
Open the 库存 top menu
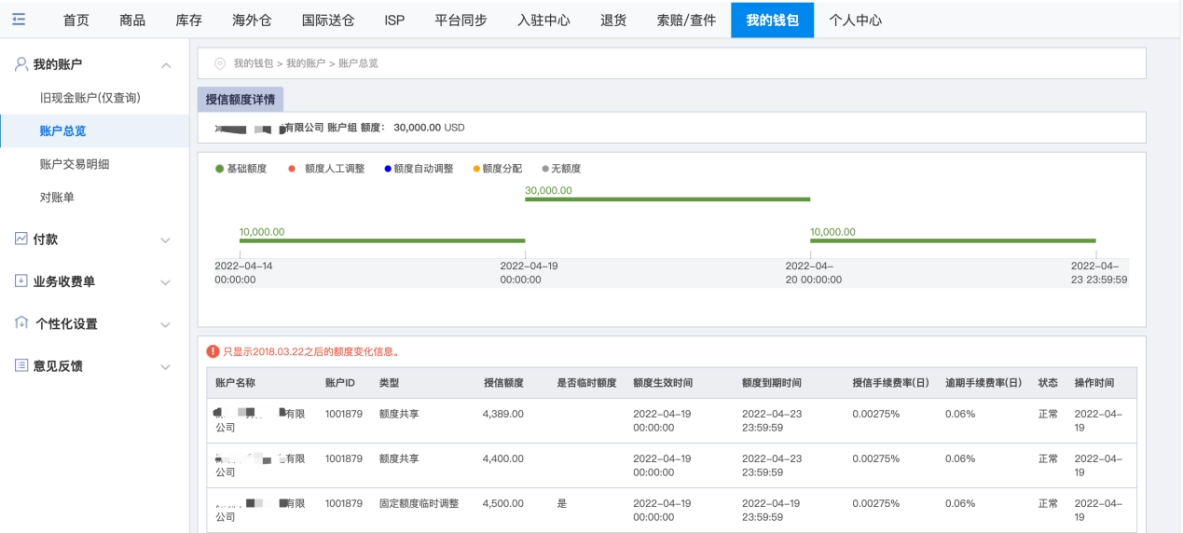189,20
